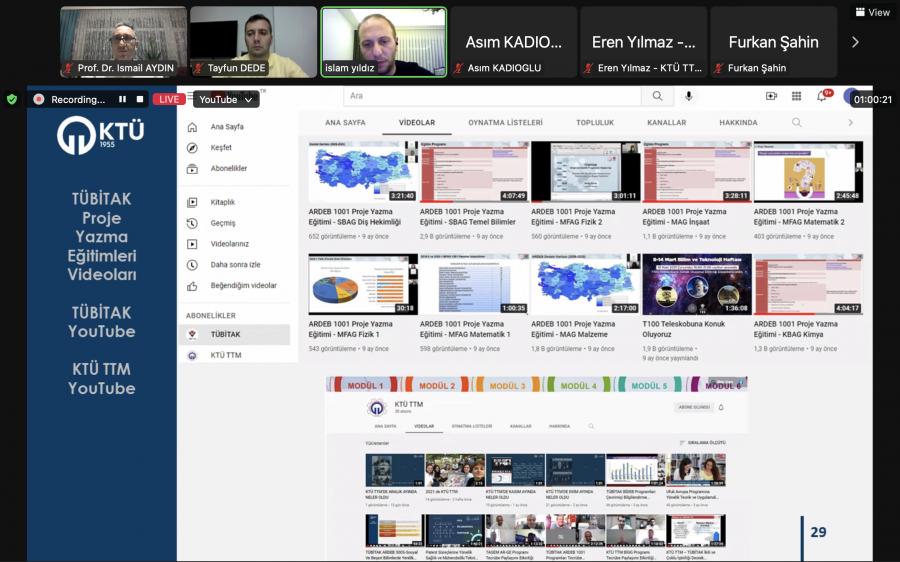The height and width of the screenshot is (562, 900).
Task: Open TÜBİTAK Proje Yazma Eğitimleri Videoları link
Action: coord(102,237)
